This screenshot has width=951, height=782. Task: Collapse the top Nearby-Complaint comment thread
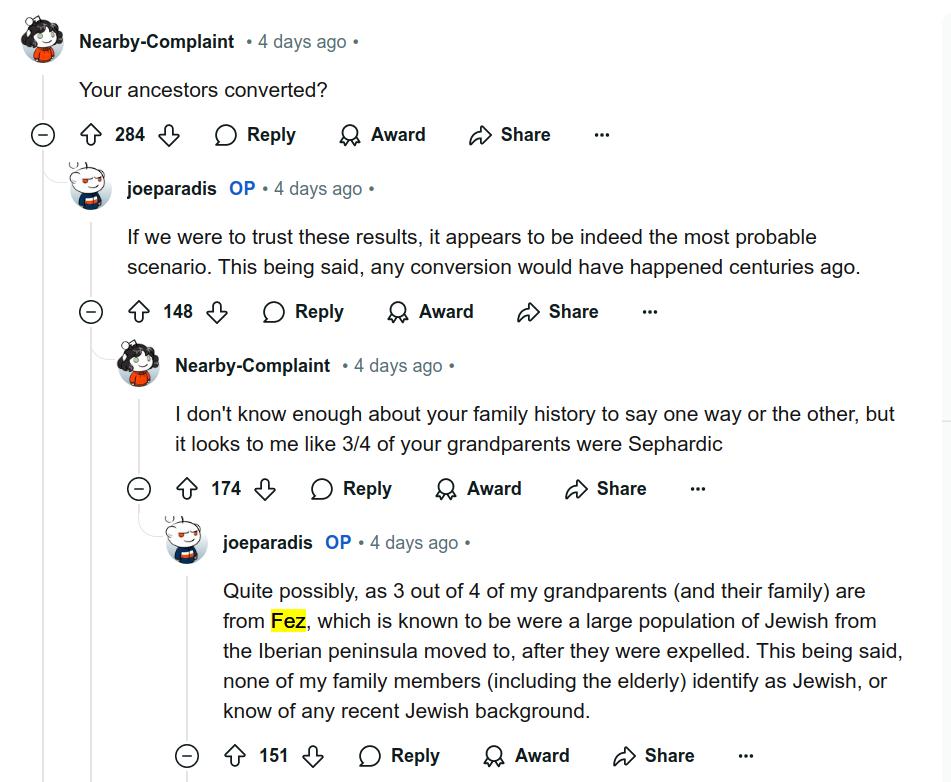coord(43,135)
